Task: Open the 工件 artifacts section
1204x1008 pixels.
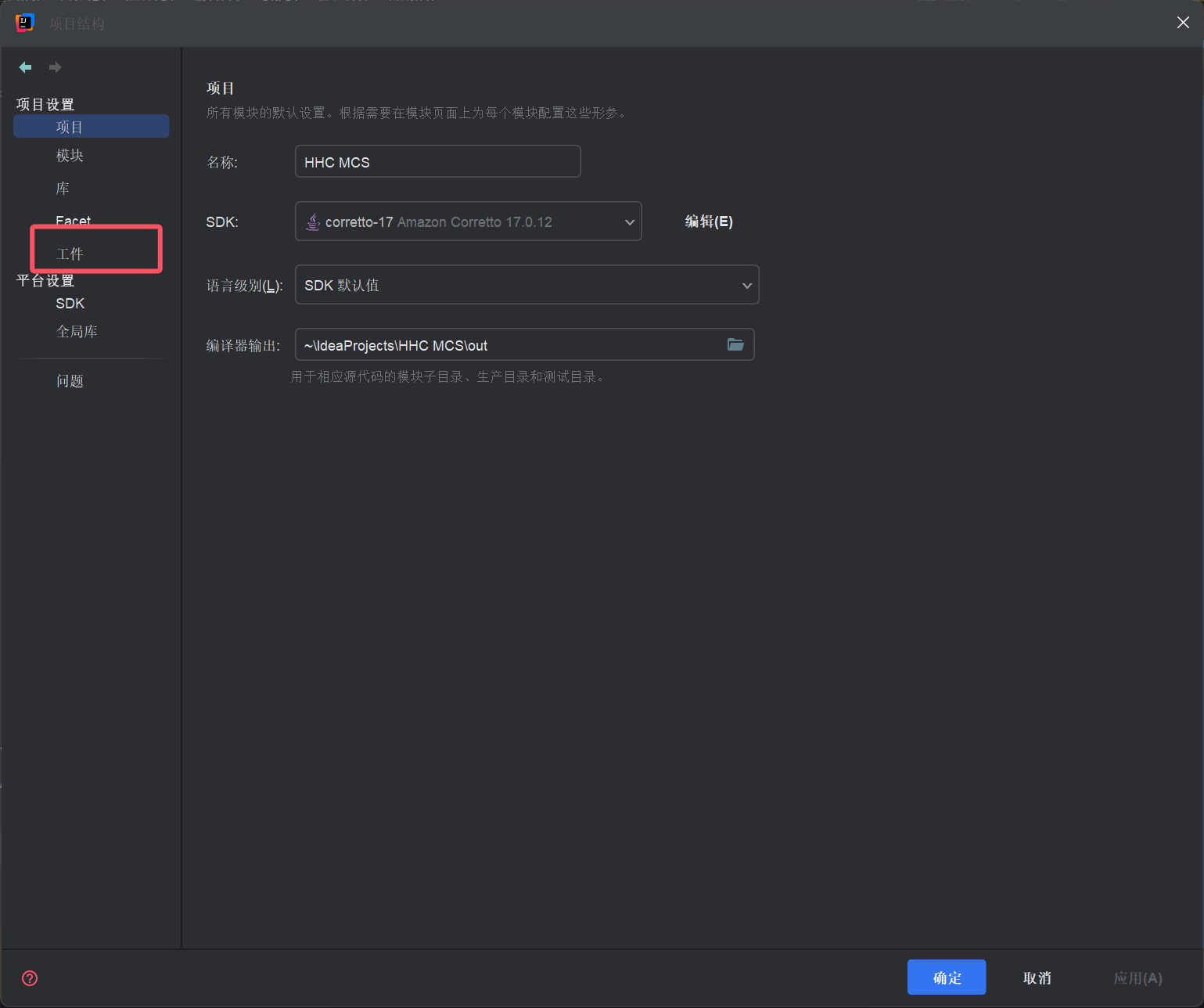Action: click(70, 254)
